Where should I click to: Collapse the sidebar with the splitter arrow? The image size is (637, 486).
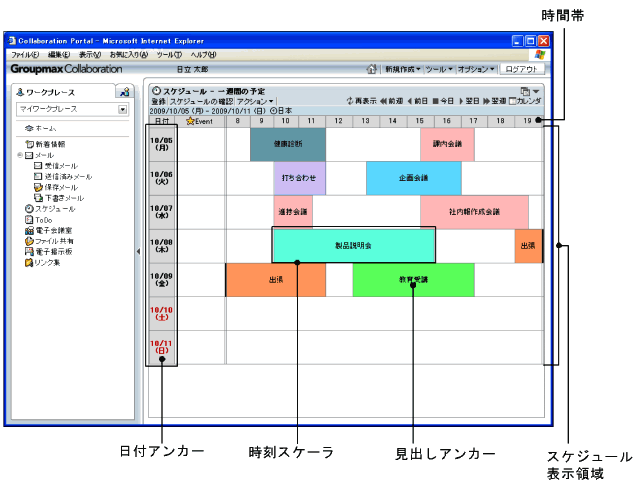[139, 252]
